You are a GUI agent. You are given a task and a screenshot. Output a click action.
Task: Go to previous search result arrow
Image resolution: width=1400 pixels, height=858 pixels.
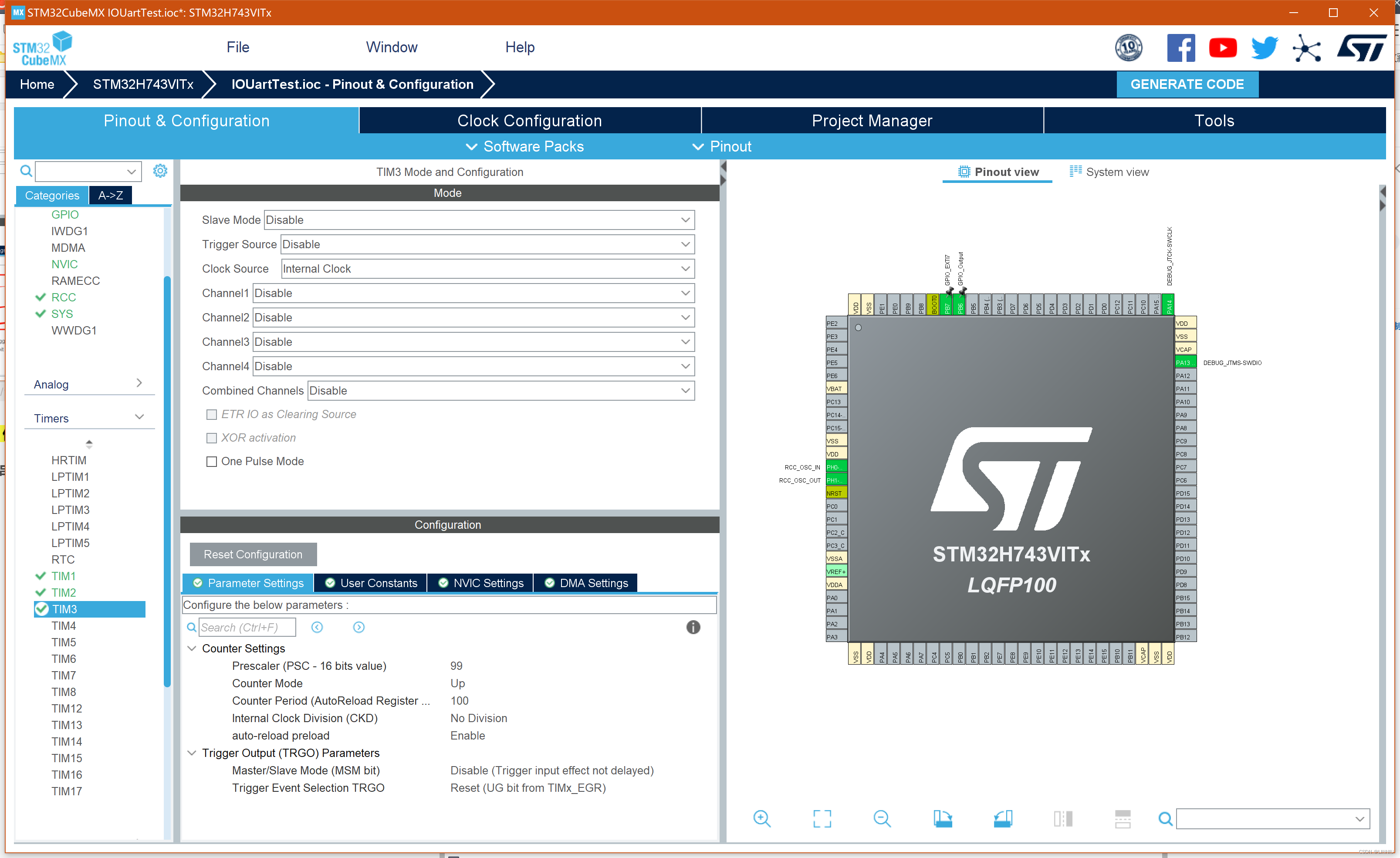tap(317, 627)
